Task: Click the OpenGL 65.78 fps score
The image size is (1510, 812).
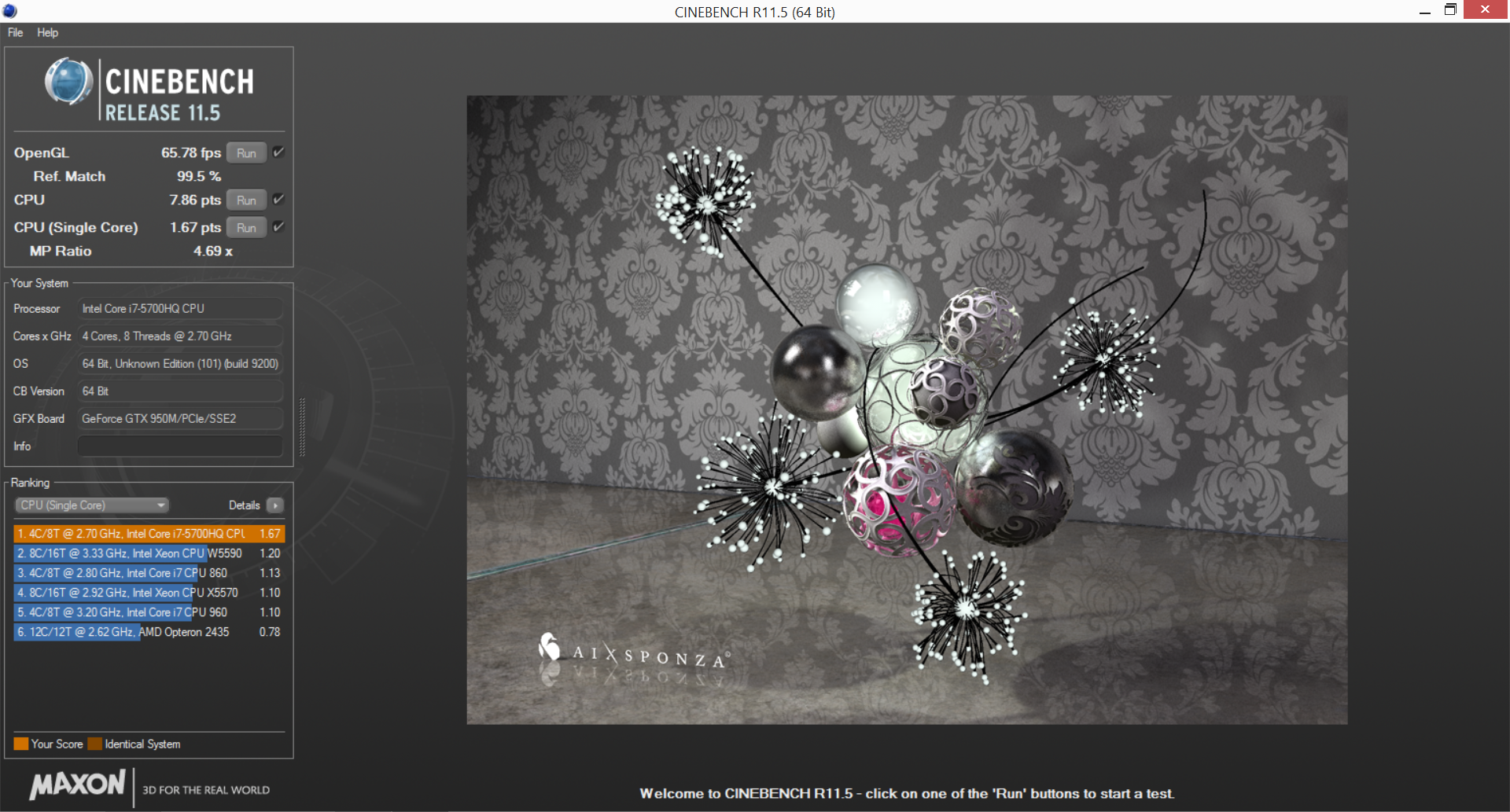Action: [x=191, y=152]
